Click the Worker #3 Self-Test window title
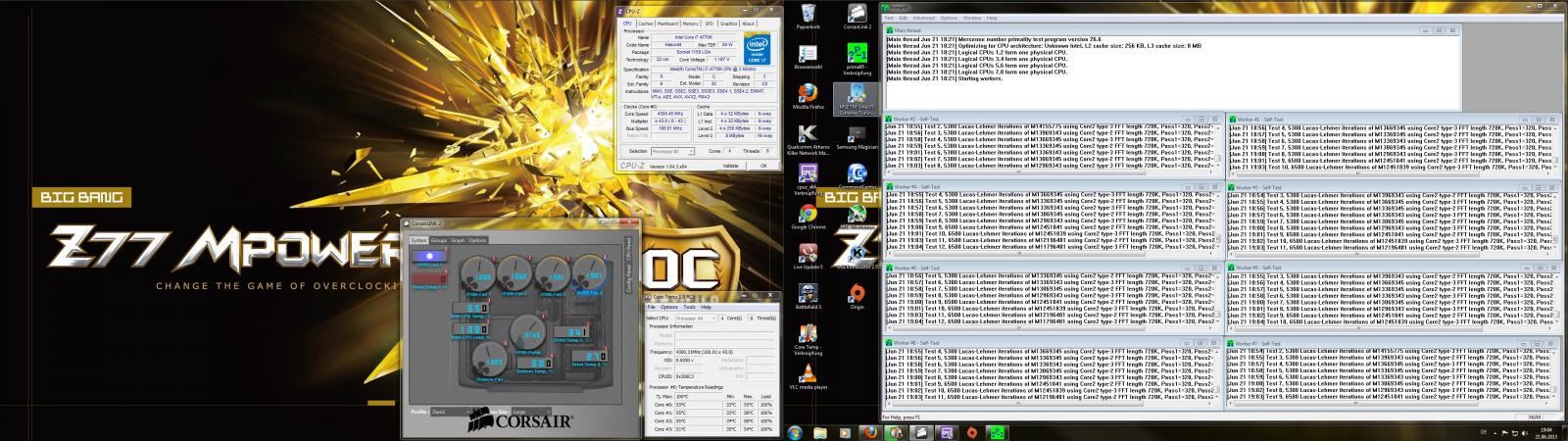Screen dimensions: 1568x441 click(x=1392, y=186)
